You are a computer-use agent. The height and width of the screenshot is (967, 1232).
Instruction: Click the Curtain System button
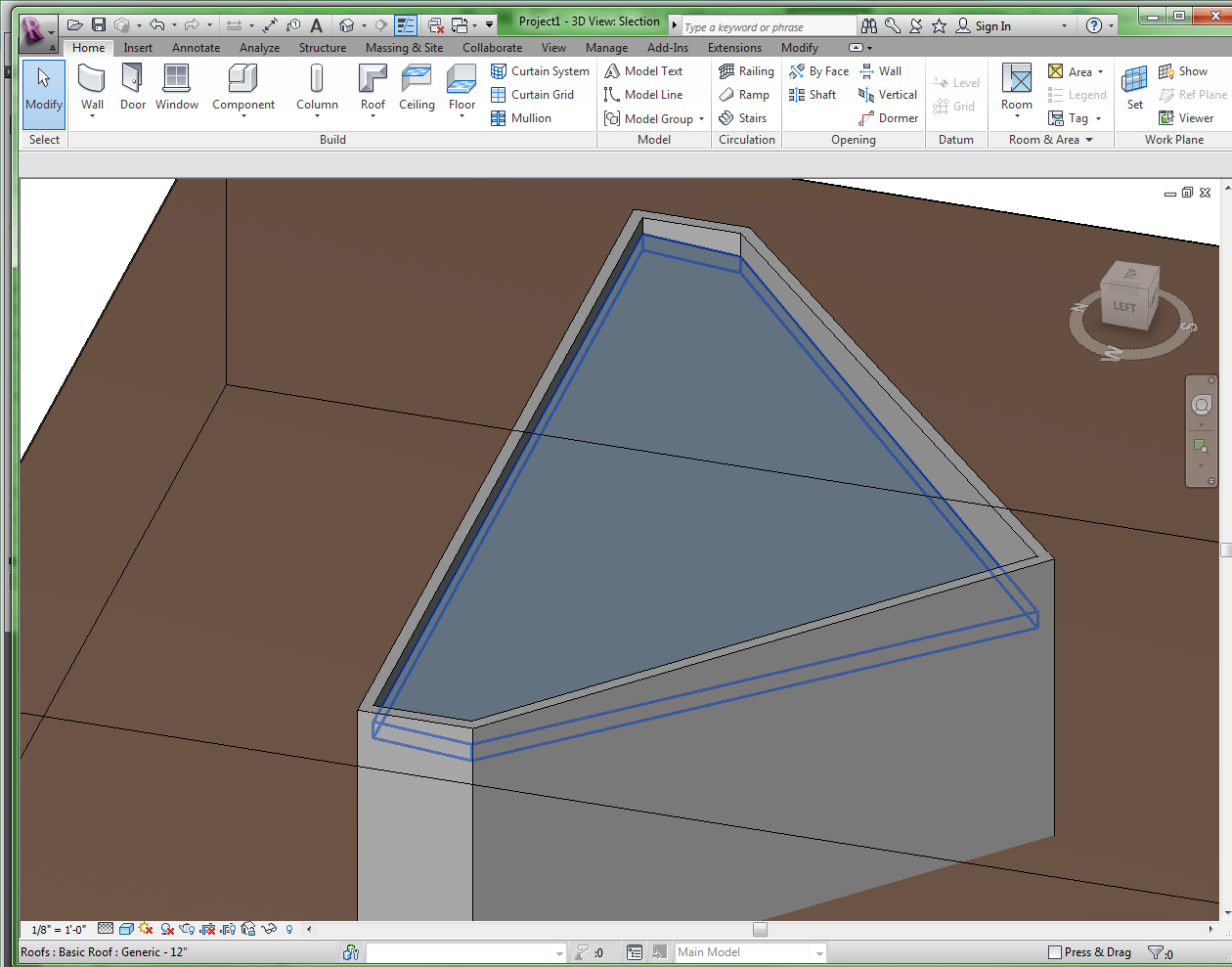point(540,71)
